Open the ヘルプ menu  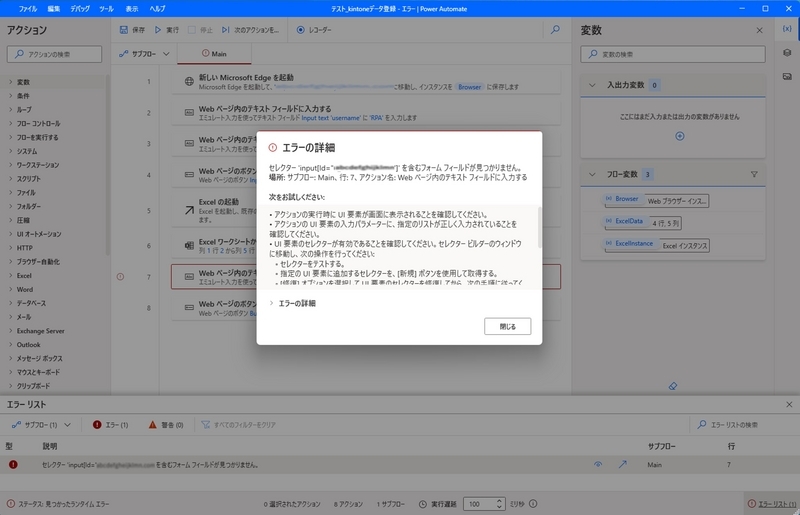coord(157,9)
